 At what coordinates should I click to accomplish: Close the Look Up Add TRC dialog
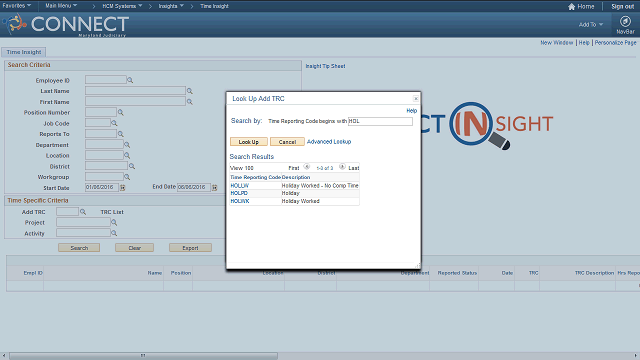pos(416,98)
